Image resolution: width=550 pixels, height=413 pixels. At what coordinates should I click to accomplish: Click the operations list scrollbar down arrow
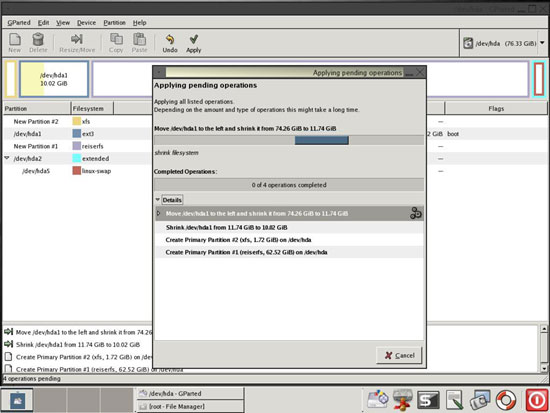[543, 368]
